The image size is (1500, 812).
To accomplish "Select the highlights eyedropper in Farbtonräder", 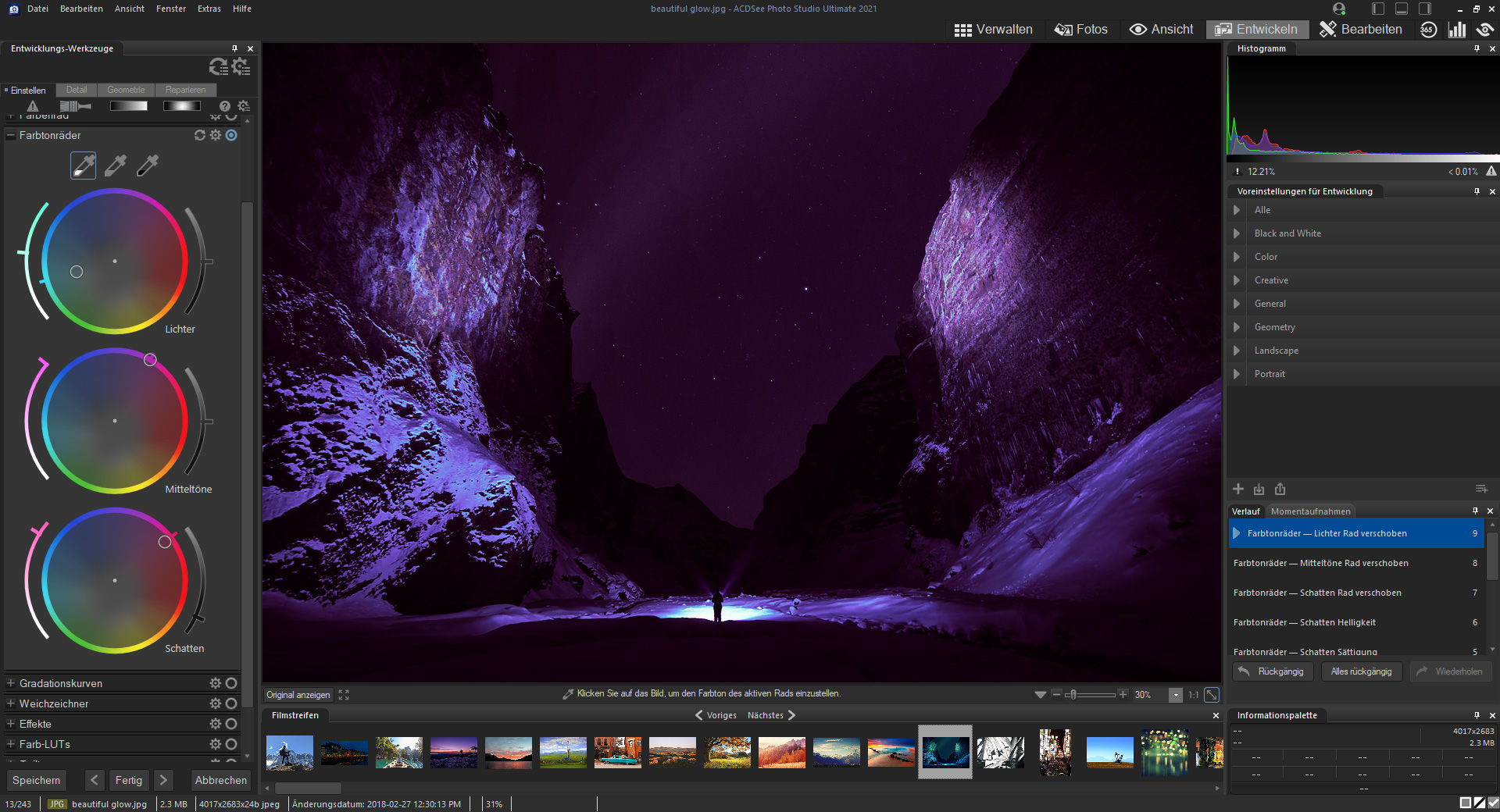I will point(84,165).
